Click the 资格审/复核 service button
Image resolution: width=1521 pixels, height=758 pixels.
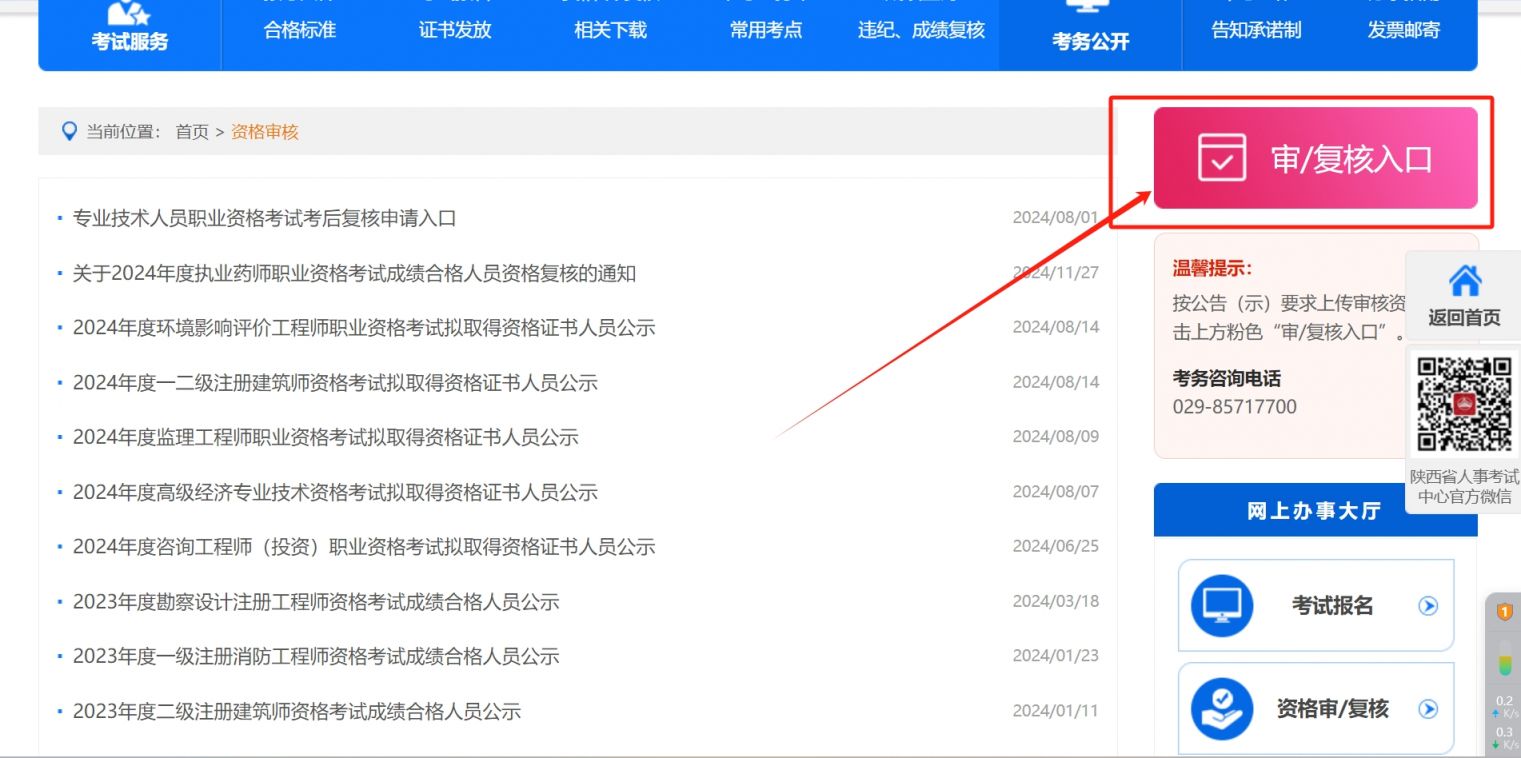(x=1315, y=709)
